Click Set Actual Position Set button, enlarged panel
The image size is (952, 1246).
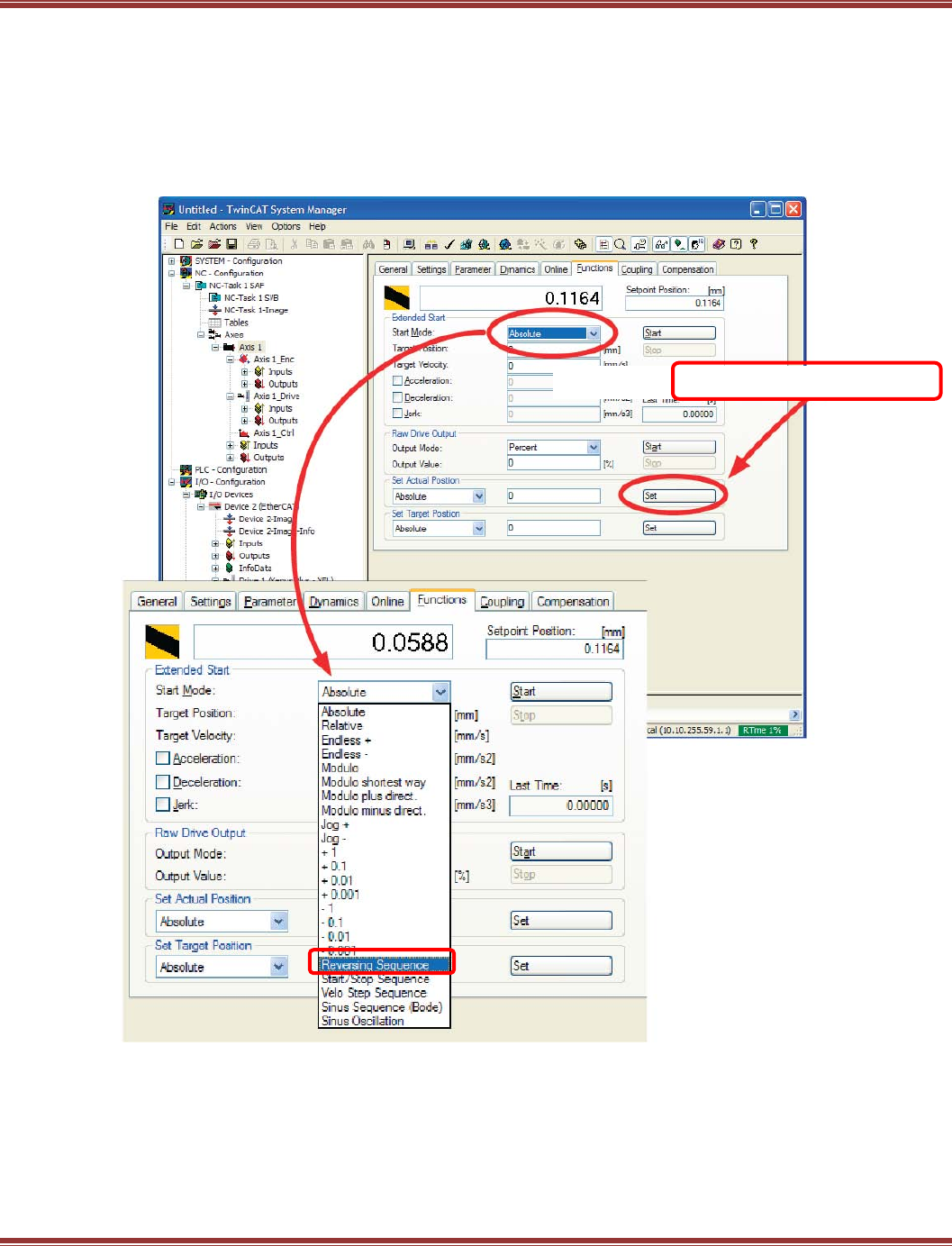point(561,920)
